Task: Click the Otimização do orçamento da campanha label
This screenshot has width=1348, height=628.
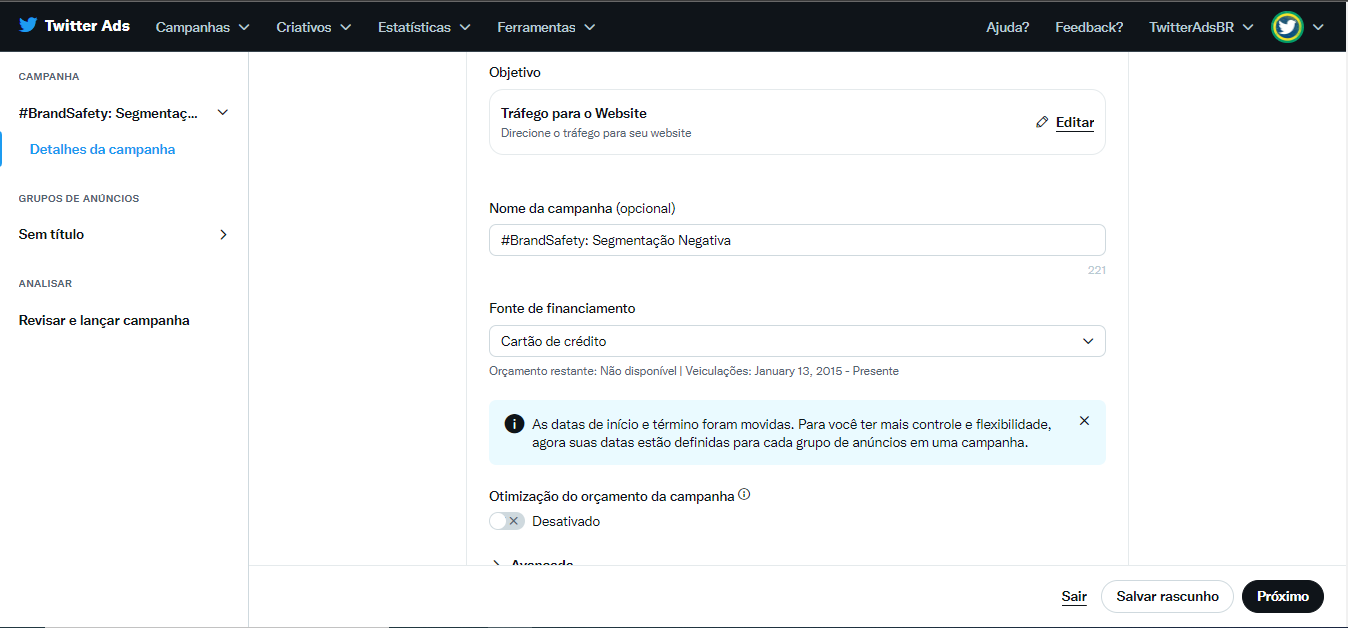Action: point(612,495)
